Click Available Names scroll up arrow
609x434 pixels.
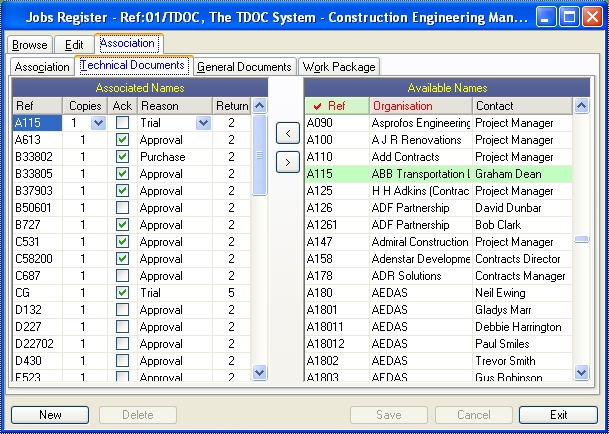click(581, 106)
